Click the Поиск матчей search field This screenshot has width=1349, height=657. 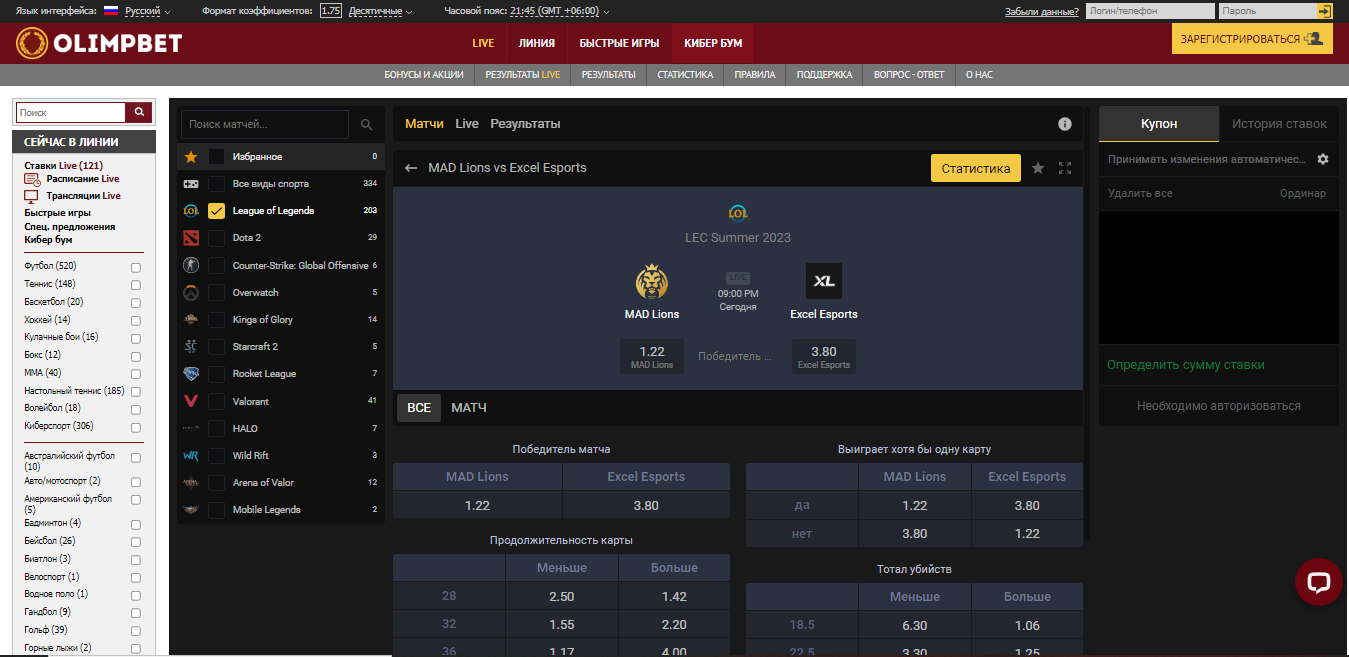pos(265,125)
